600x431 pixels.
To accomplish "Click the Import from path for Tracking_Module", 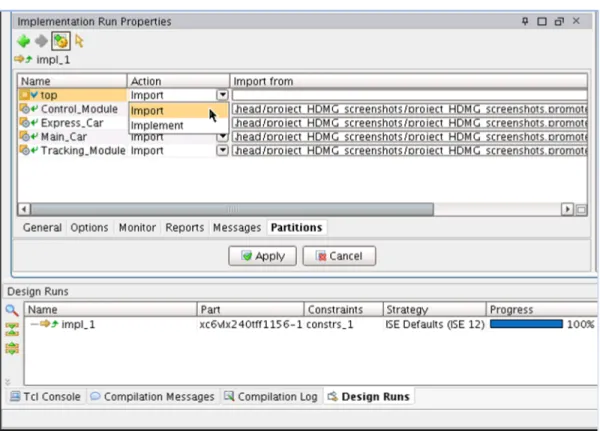I will 409,150.
